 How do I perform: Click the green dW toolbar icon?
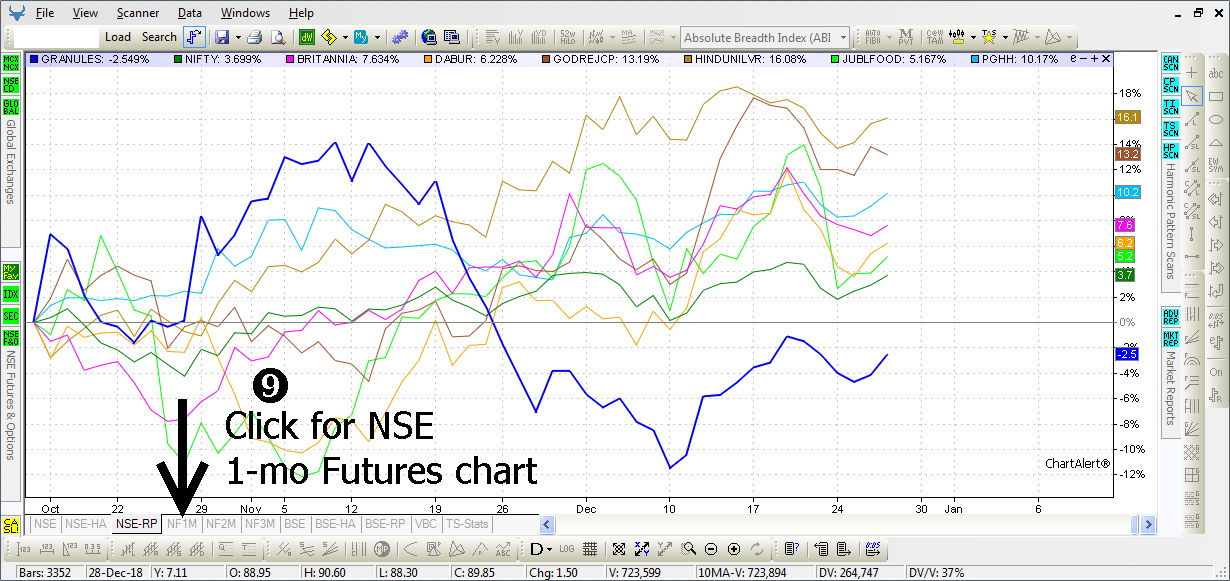click(x=307, y=37)
